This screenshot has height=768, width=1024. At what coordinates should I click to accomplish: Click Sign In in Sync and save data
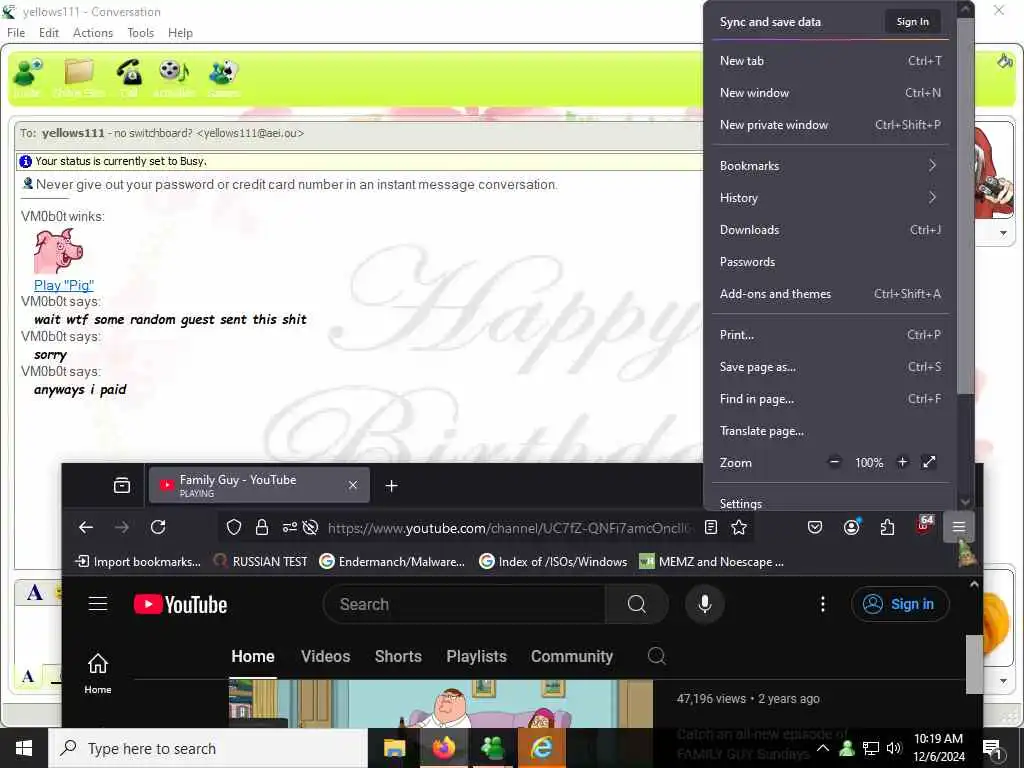pyautogui.click(x=912, y=22)
